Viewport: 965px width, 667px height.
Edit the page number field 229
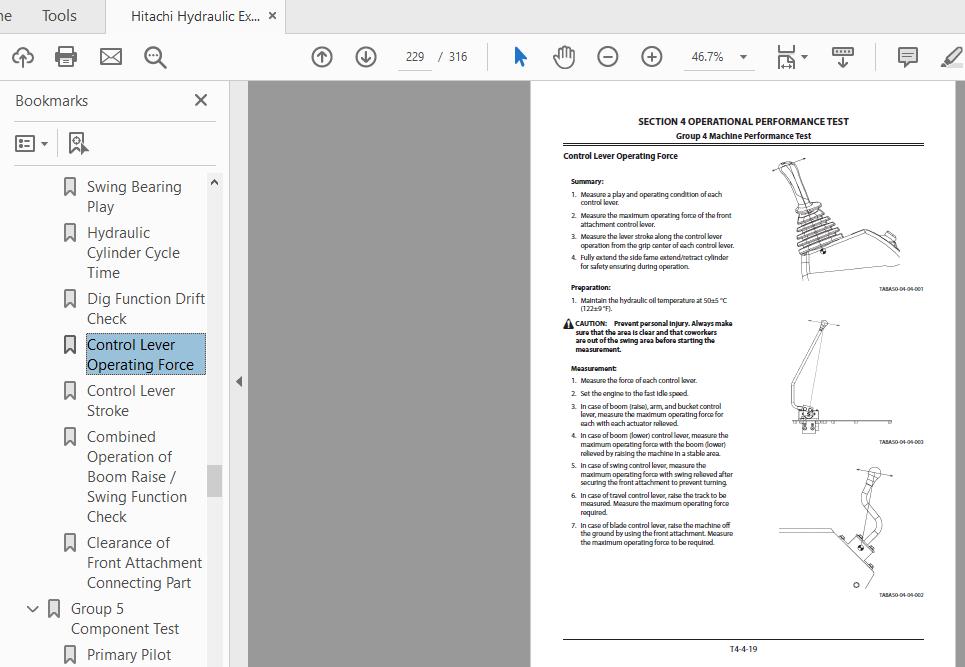coord(415,57)
